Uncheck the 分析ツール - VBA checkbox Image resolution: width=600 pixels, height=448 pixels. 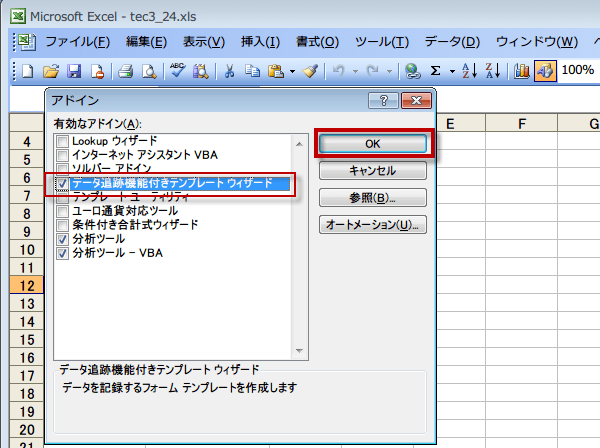click(x=62, y=253)
